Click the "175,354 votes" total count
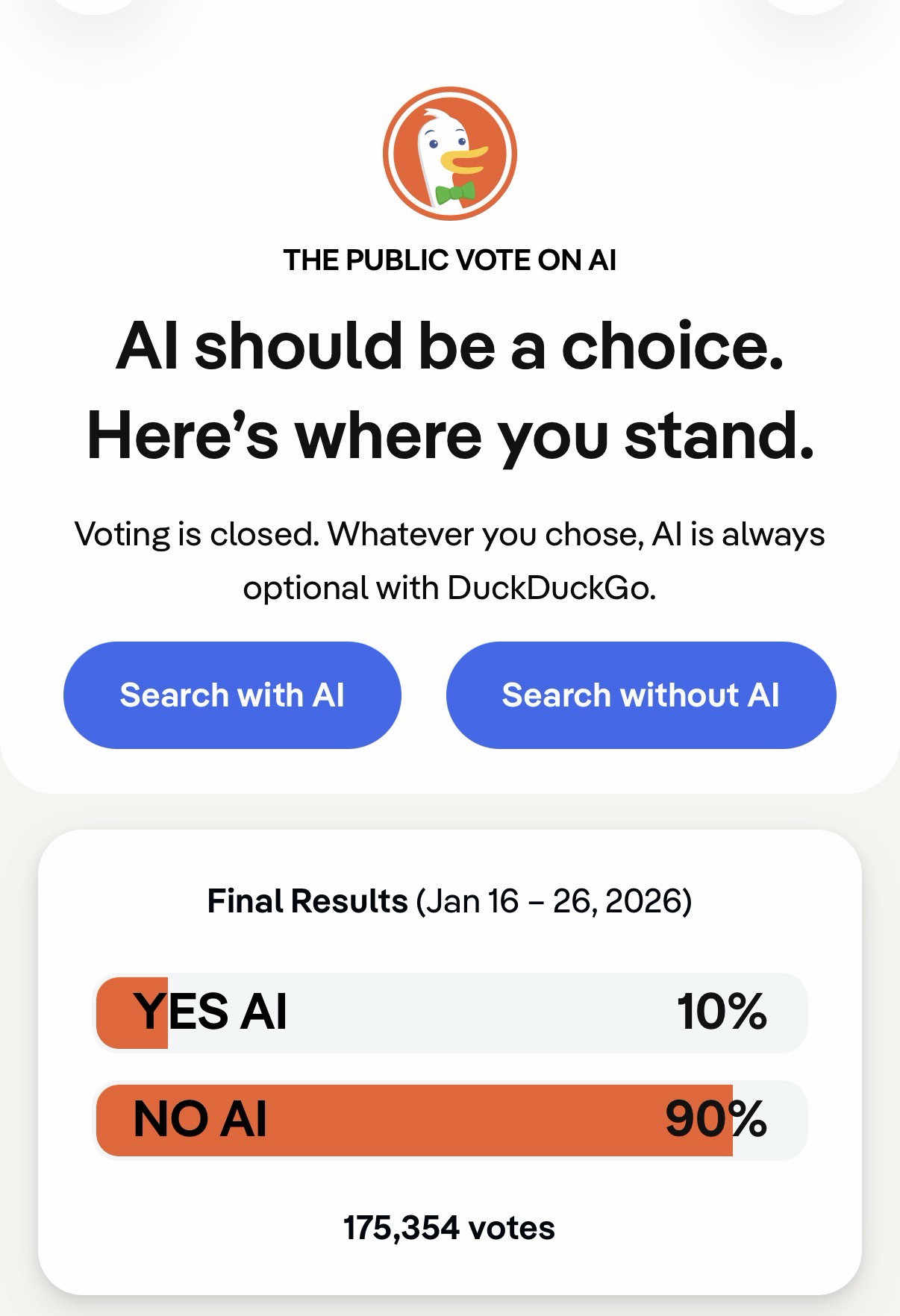 [449, 1228]
